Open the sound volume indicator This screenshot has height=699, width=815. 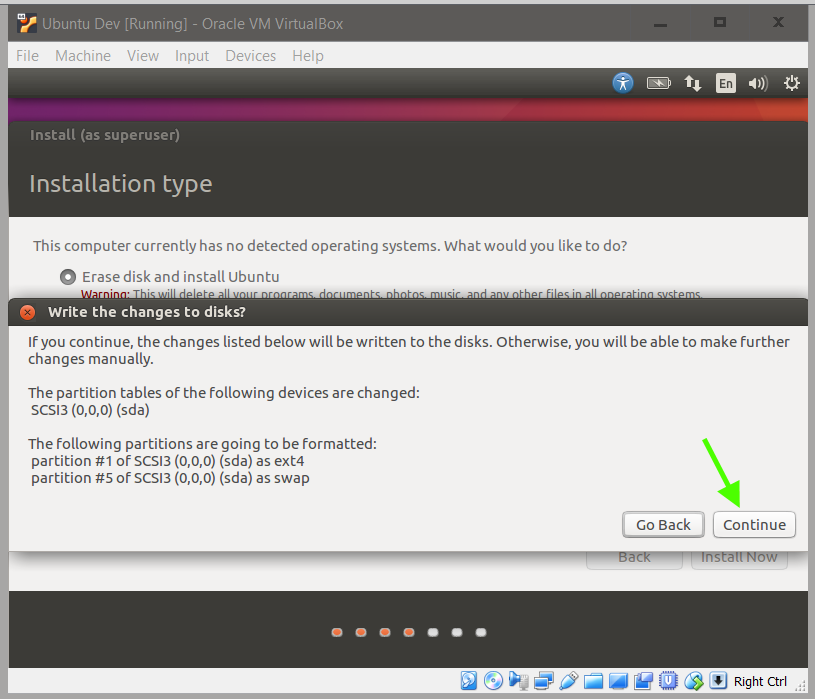tap(758, 83)
